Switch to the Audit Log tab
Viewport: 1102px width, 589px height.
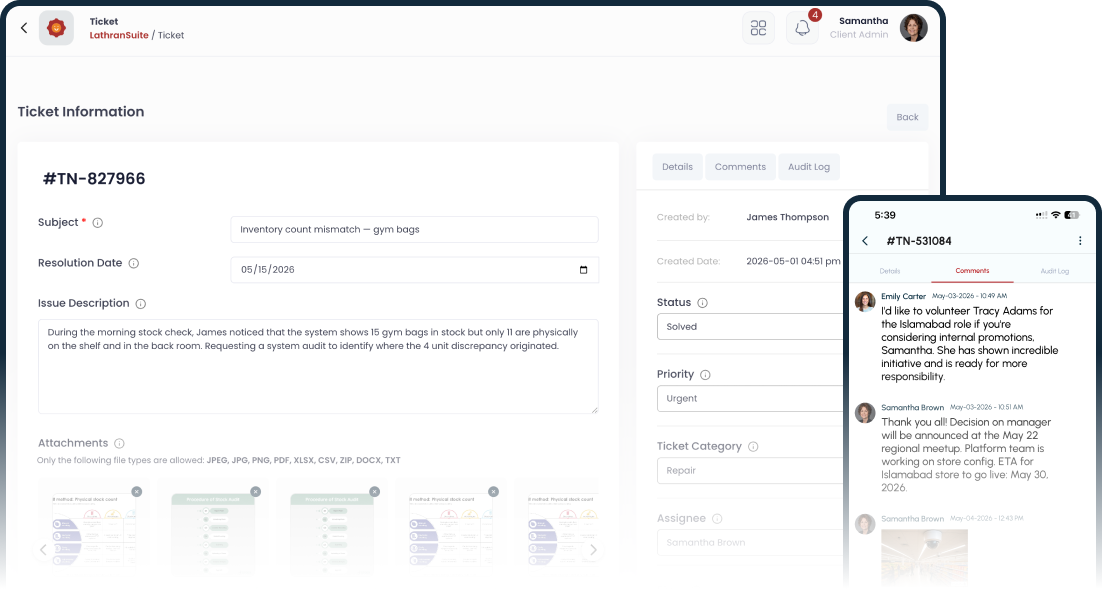click(x=809, y=167)
